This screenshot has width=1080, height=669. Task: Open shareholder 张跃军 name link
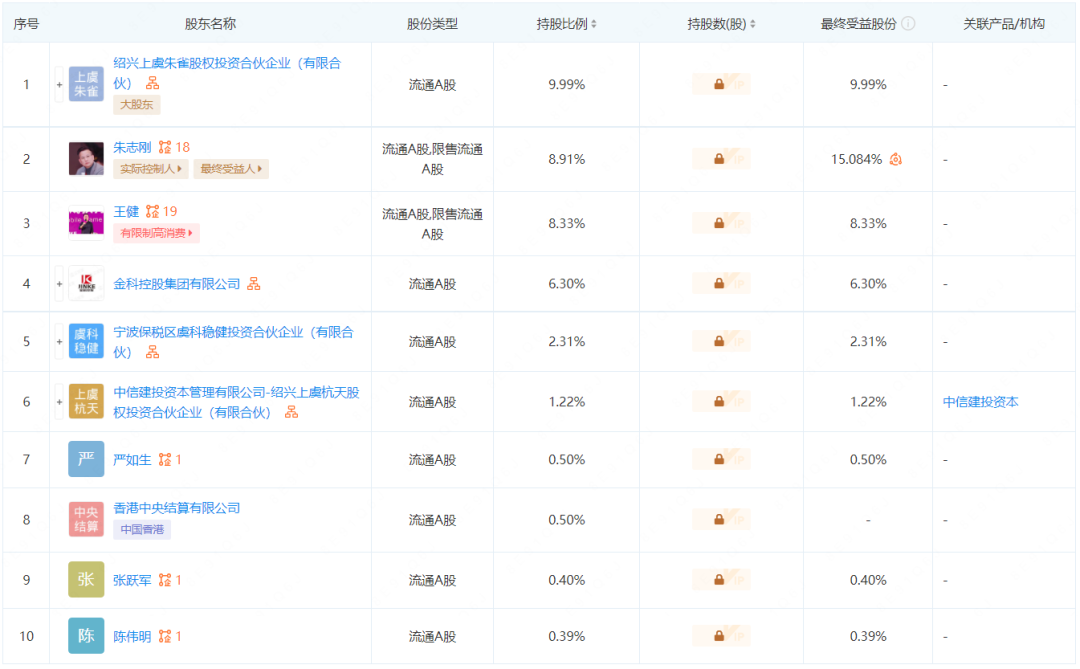[x=132, y=580]
